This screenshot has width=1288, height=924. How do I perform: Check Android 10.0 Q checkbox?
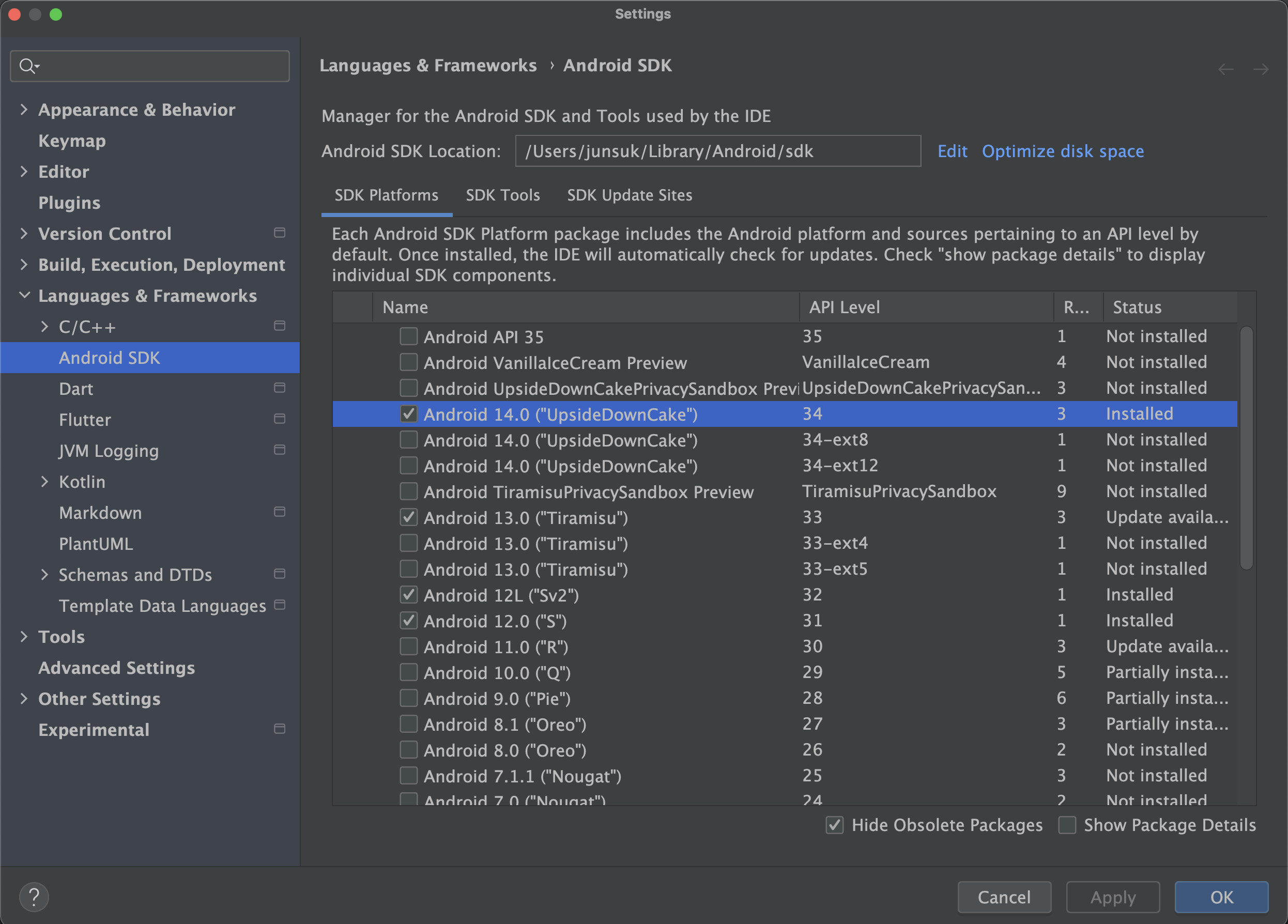click(x=408, y=672)
